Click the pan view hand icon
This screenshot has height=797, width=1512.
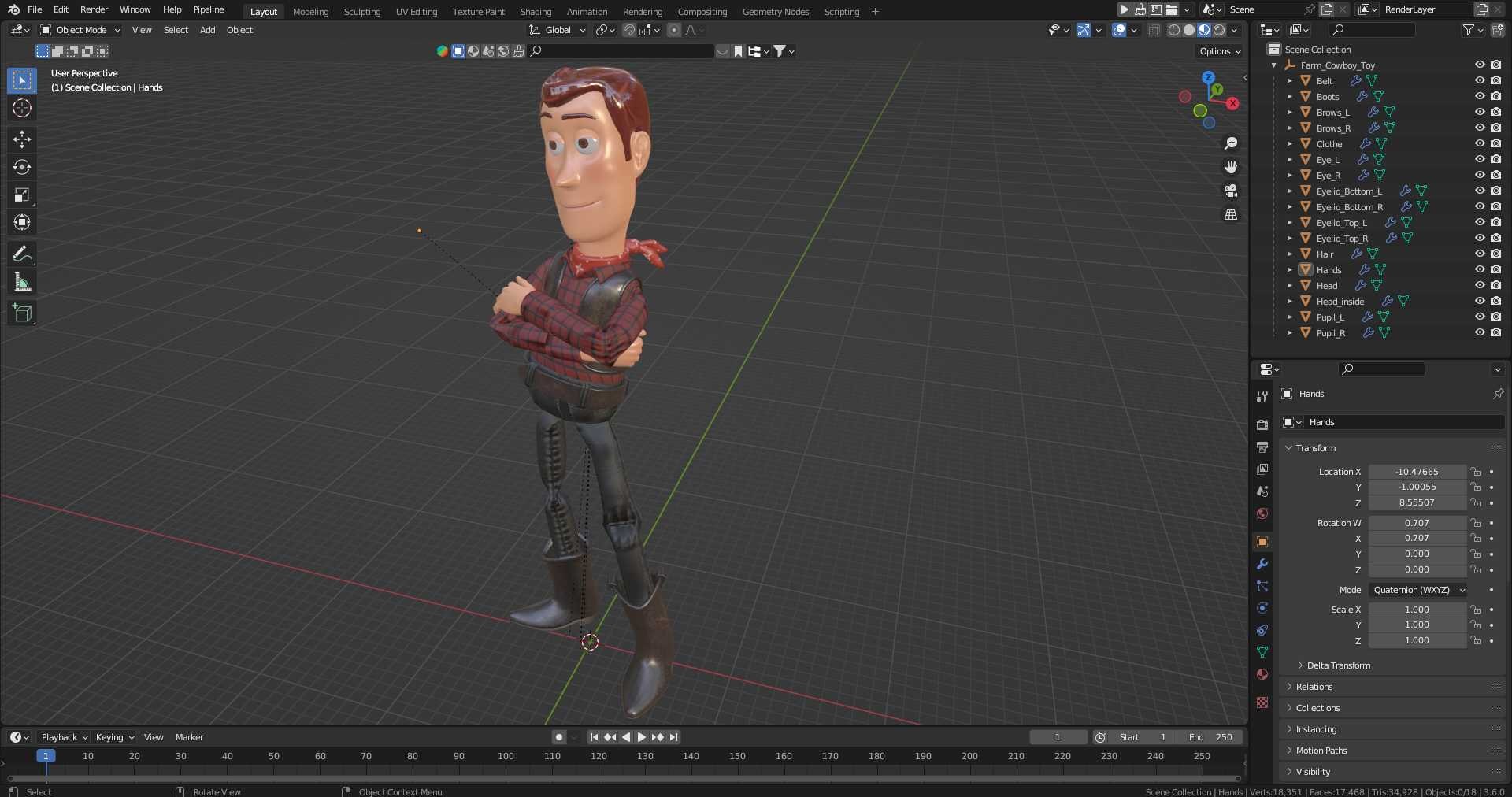point(1231,167)
